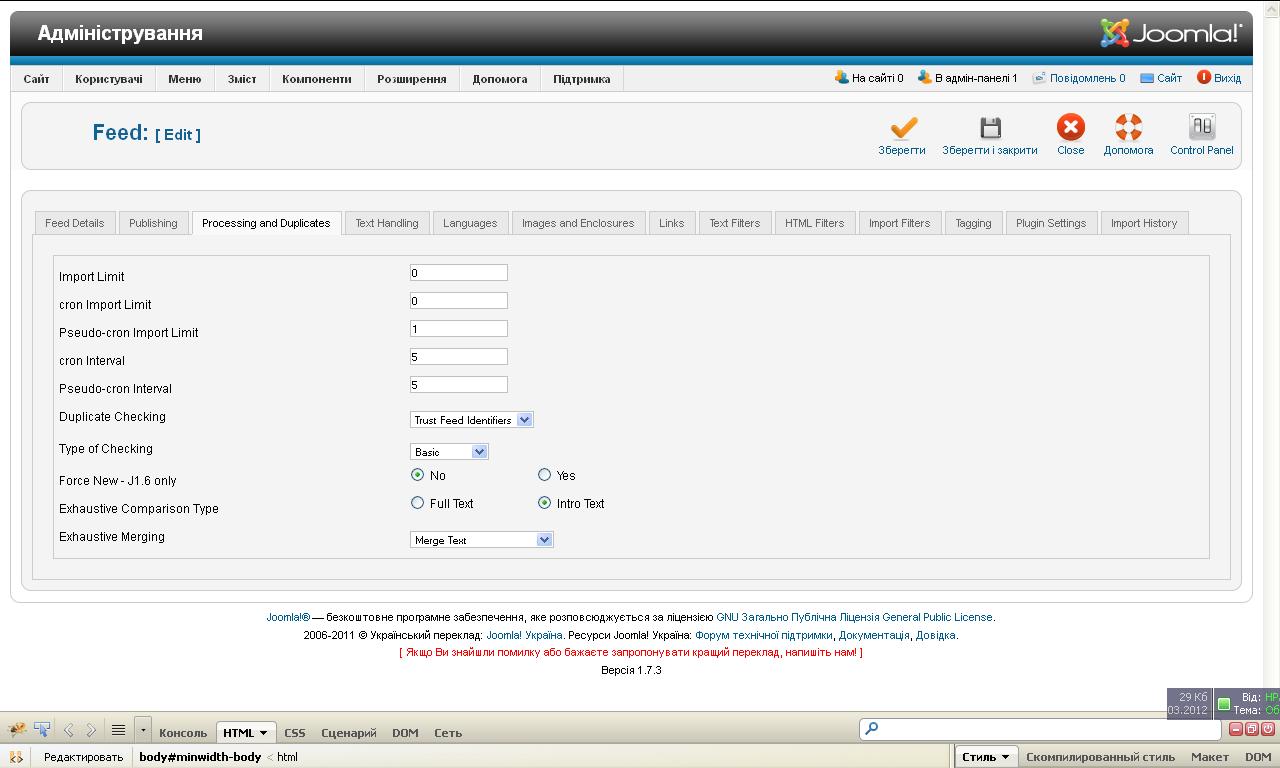This screenshot has height=768, width=1280.
Task: Open the Компоненти menu
Action: [x=317, y=79]
